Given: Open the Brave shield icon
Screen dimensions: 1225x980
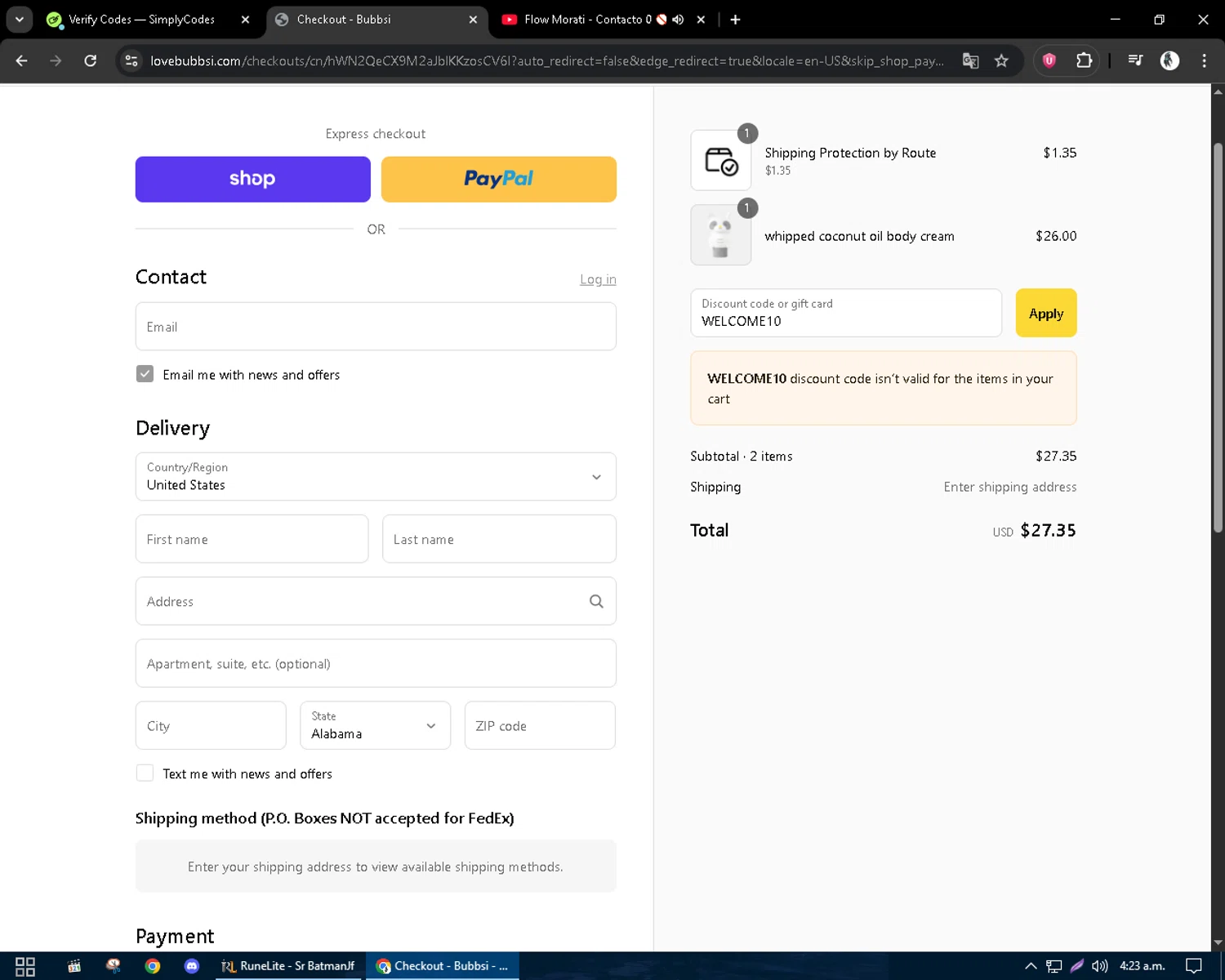Looking at the screenshot, I should 1049,60.
